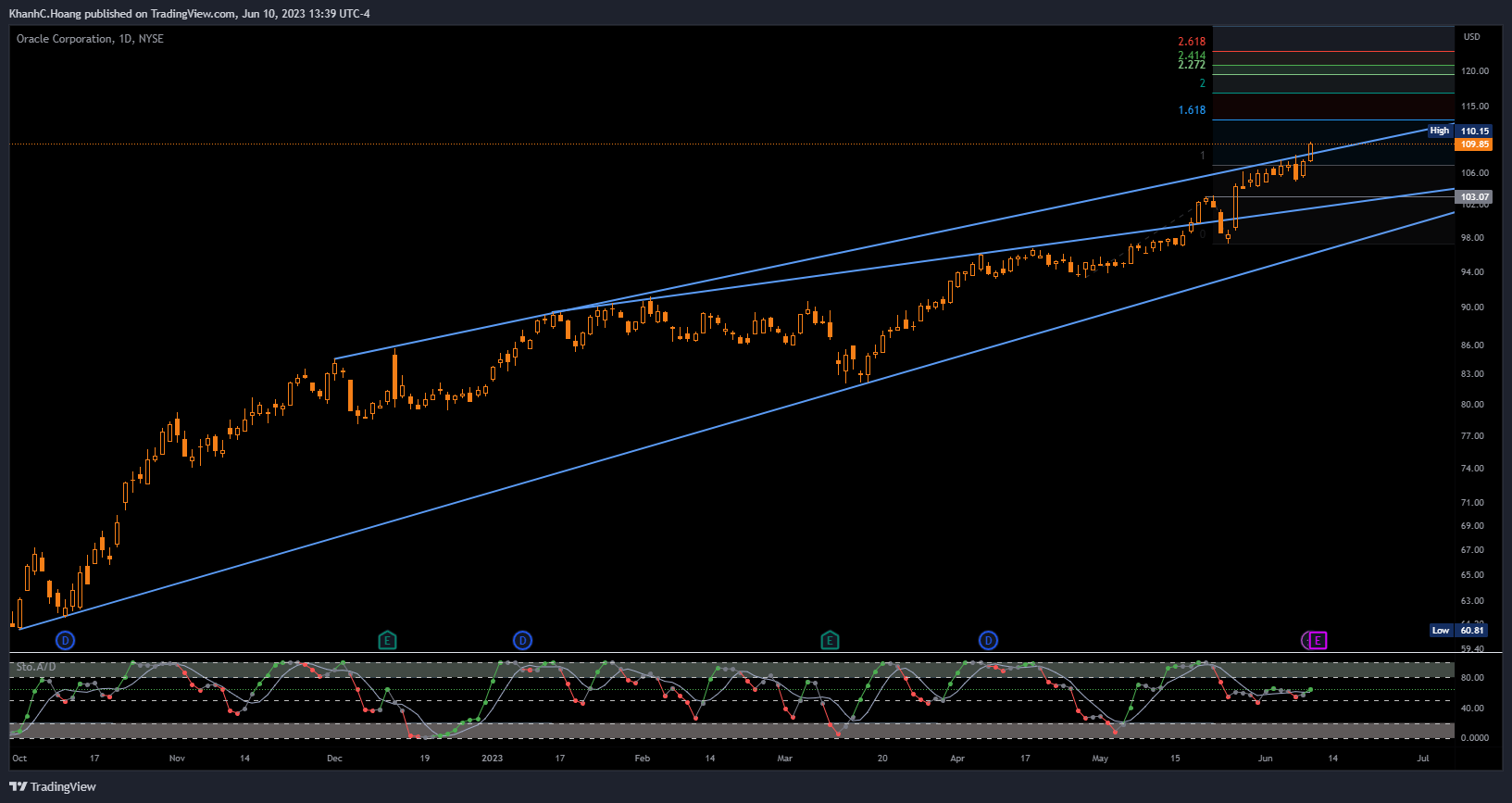Screen dimensions: 1512x803
Task: Click the April dividend D marker
Action: click(x=988, y=640)
